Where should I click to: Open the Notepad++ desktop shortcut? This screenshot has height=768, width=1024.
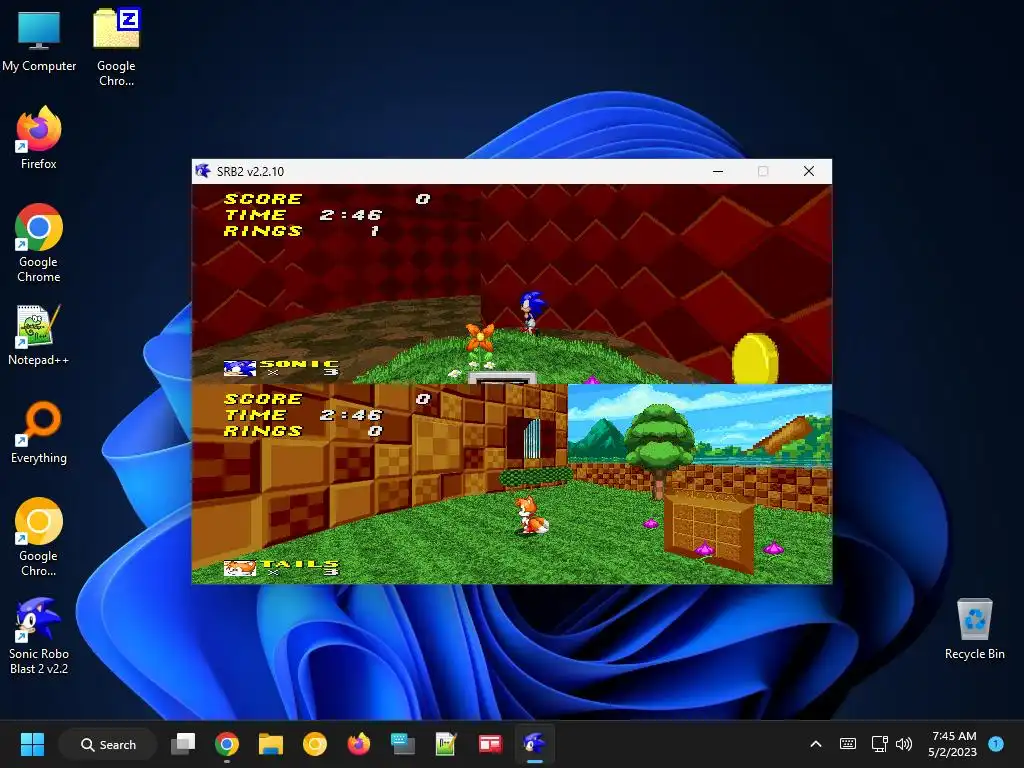point(39,335)
